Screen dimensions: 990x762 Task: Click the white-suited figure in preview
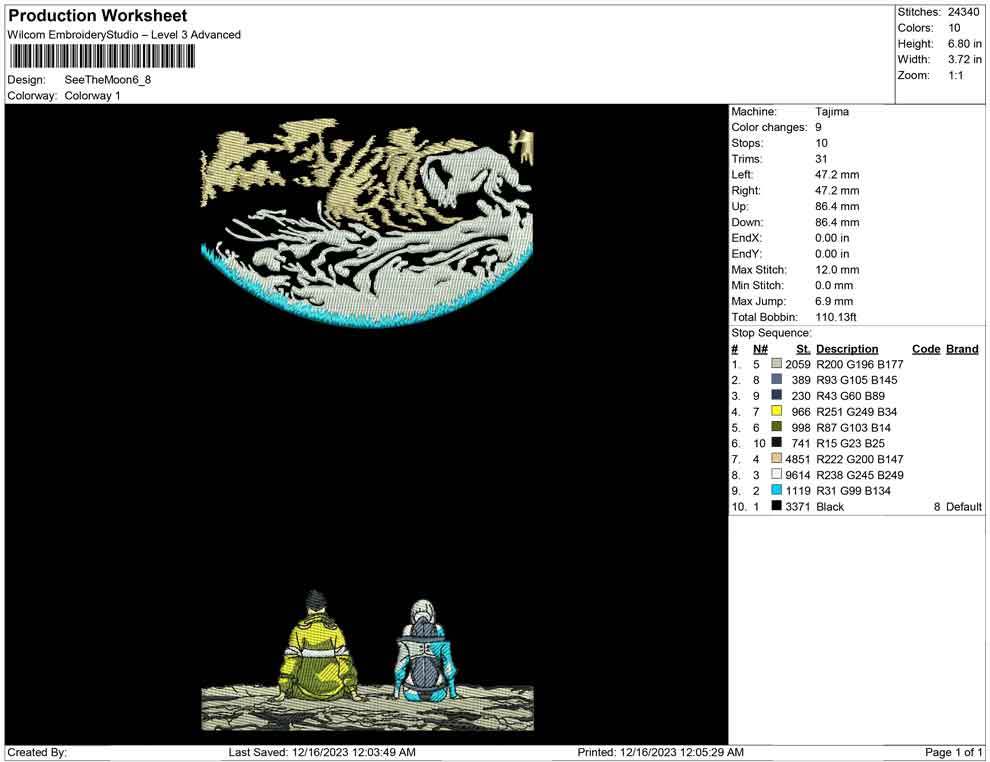425,650
